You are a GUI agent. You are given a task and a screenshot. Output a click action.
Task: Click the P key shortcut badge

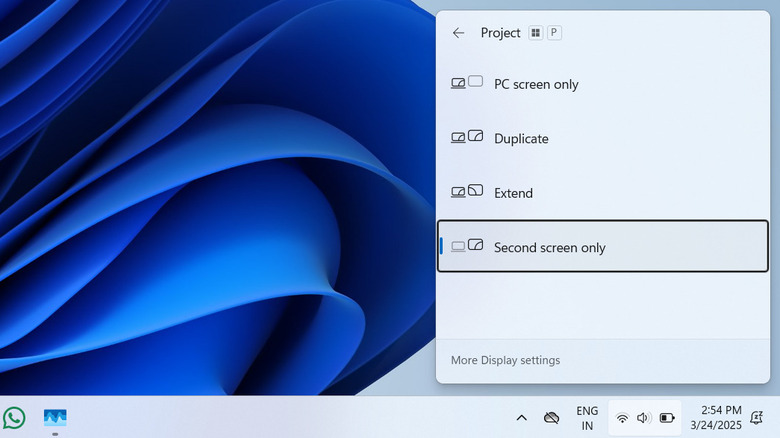[x=554, y=33]
